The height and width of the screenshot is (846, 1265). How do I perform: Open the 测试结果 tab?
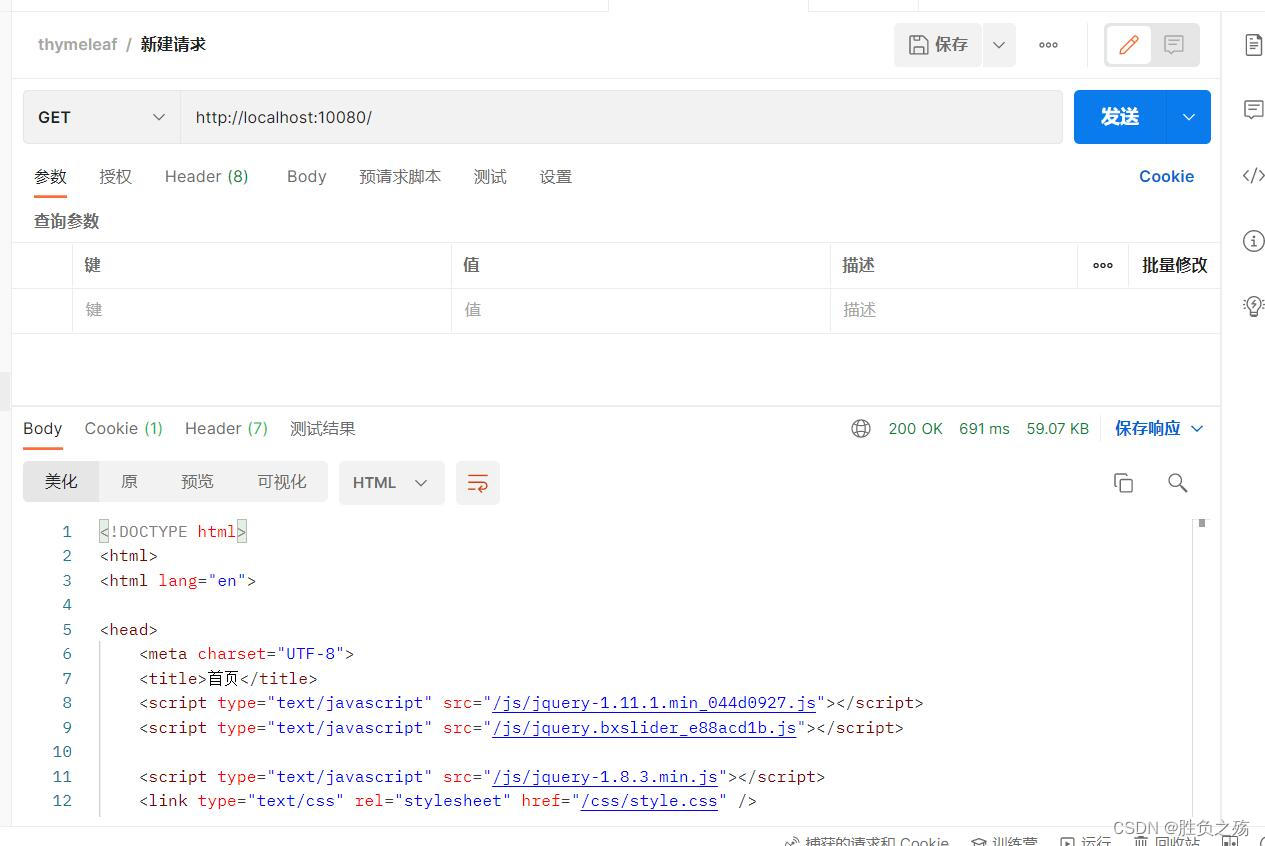tap(323, 429)
